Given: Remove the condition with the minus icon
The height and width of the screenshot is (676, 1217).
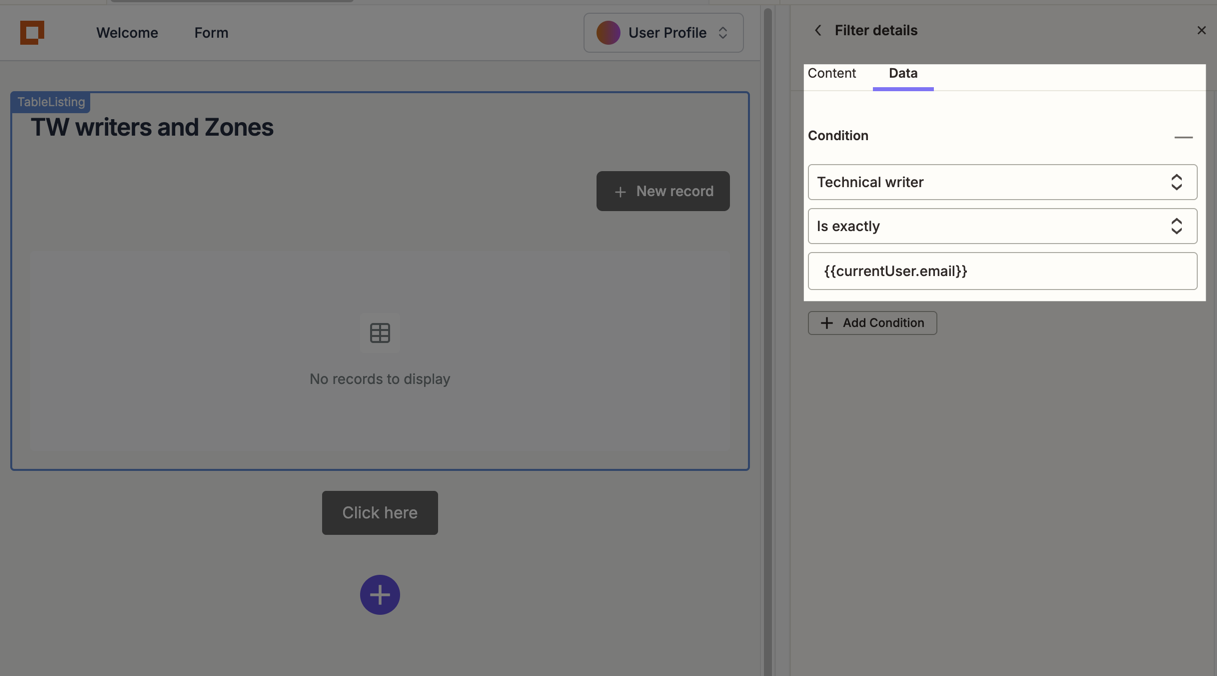Looking at the screenshot, I should pos(1183,137).
